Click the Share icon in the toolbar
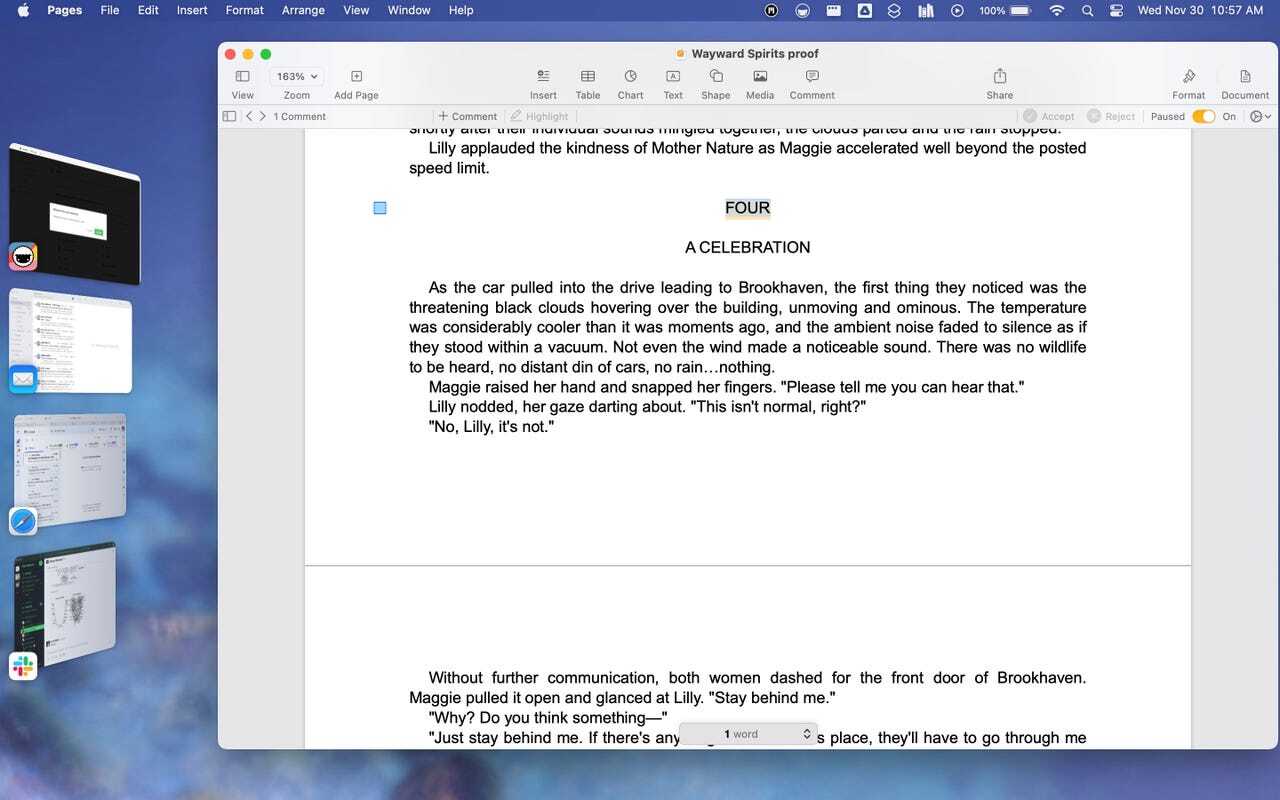Viewport: 1280px width, 800px height. point(999,83)
